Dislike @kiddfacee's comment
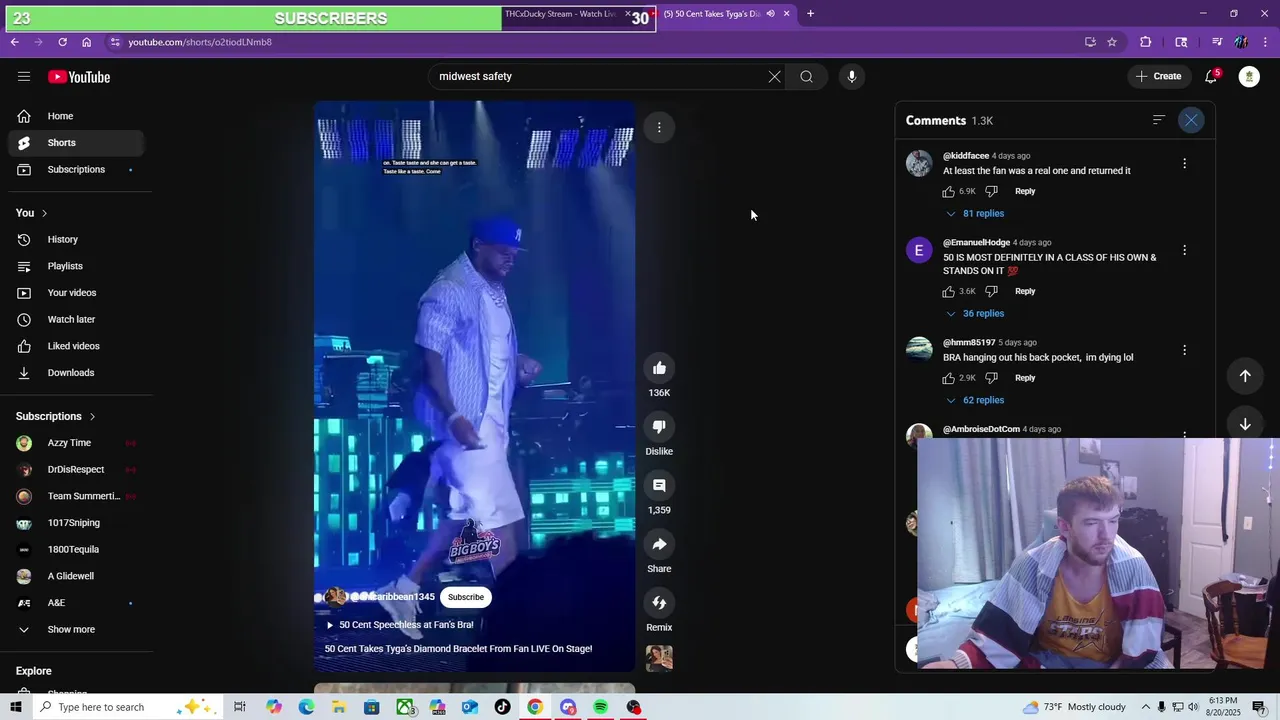The image size is (1280, 720). pyautogui.click(x=991, y=191)
